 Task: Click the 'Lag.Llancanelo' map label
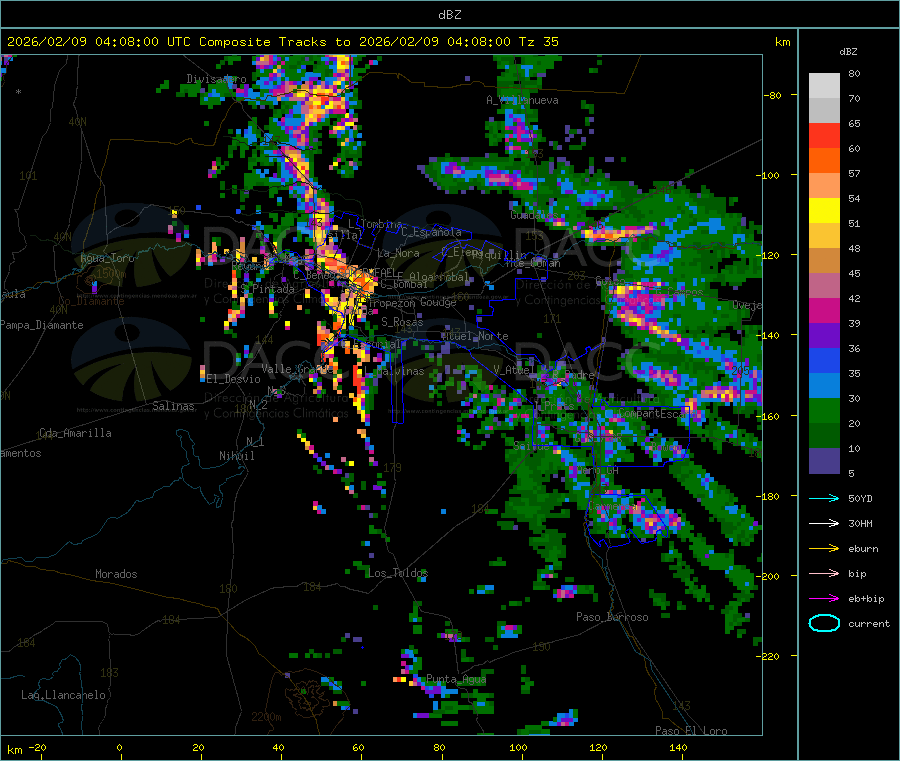63,695
